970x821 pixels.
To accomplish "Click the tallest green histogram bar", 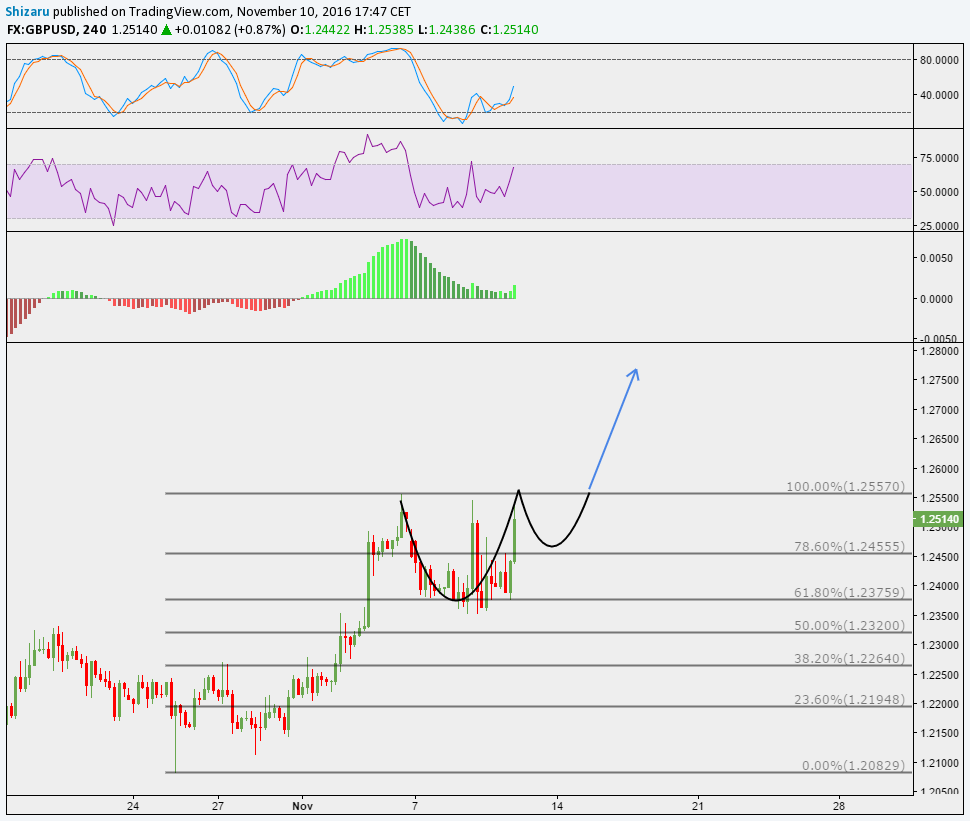I will tap(404, 269).
